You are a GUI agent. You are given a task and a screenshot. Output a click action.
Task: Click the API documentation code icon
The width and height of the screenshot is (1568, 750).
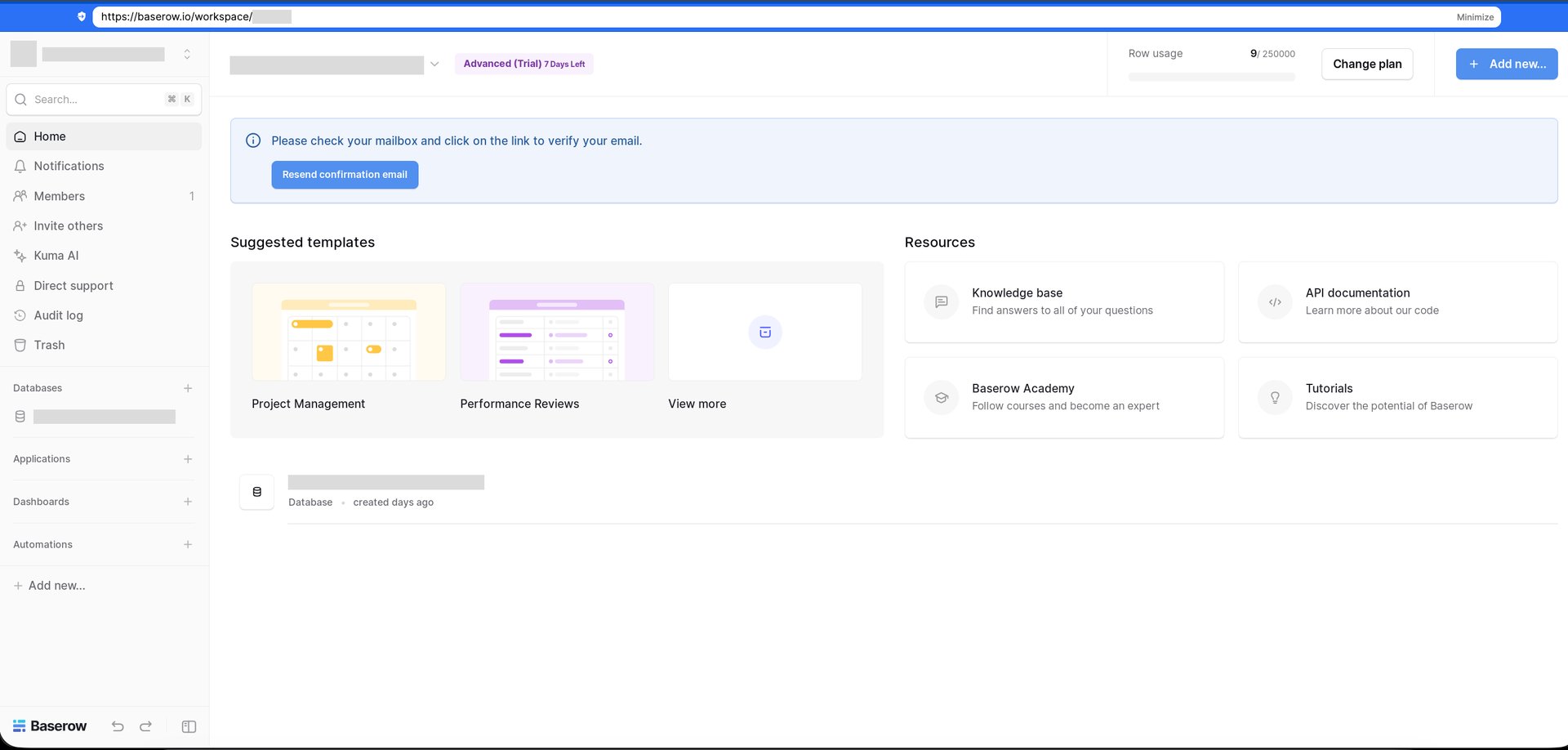click(1275, 302)
